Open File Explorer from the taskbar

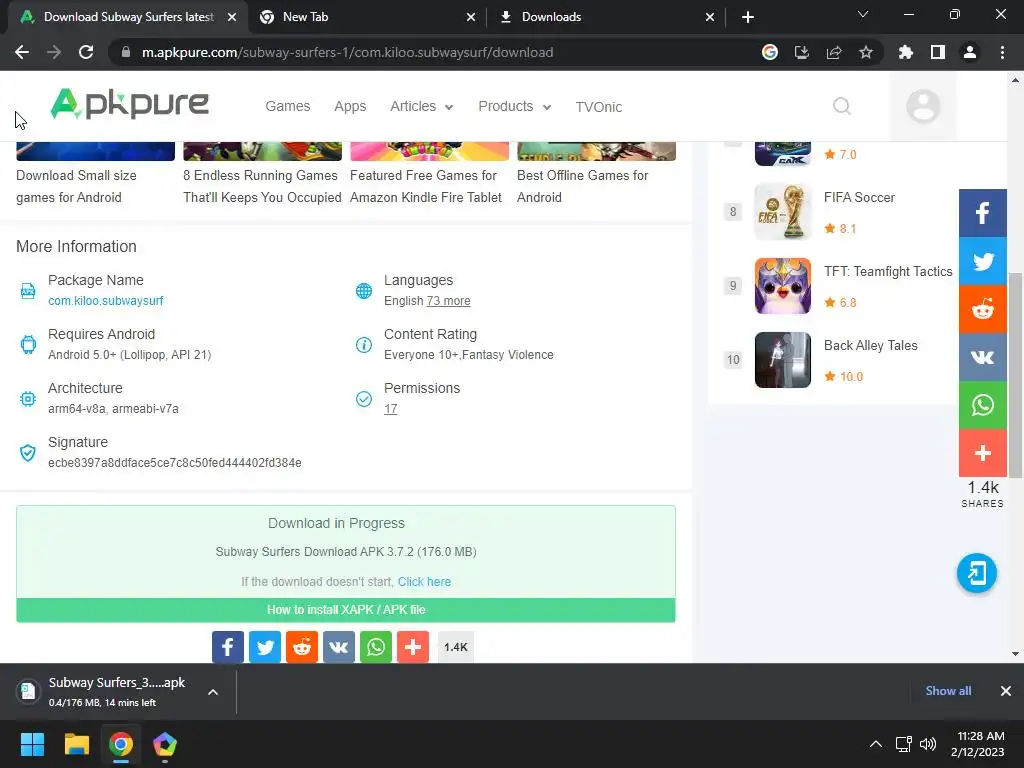point(76,744)
